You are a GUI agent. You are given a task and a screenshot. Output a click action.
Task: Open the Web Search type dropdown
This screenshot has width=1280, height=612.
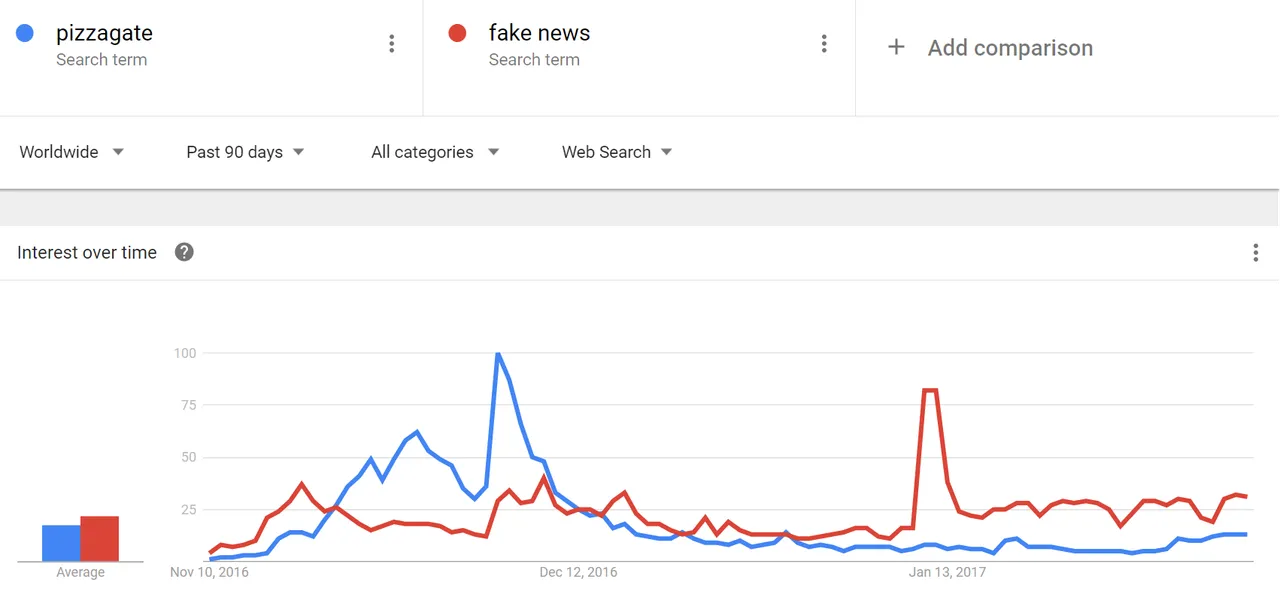pos(617,152)
